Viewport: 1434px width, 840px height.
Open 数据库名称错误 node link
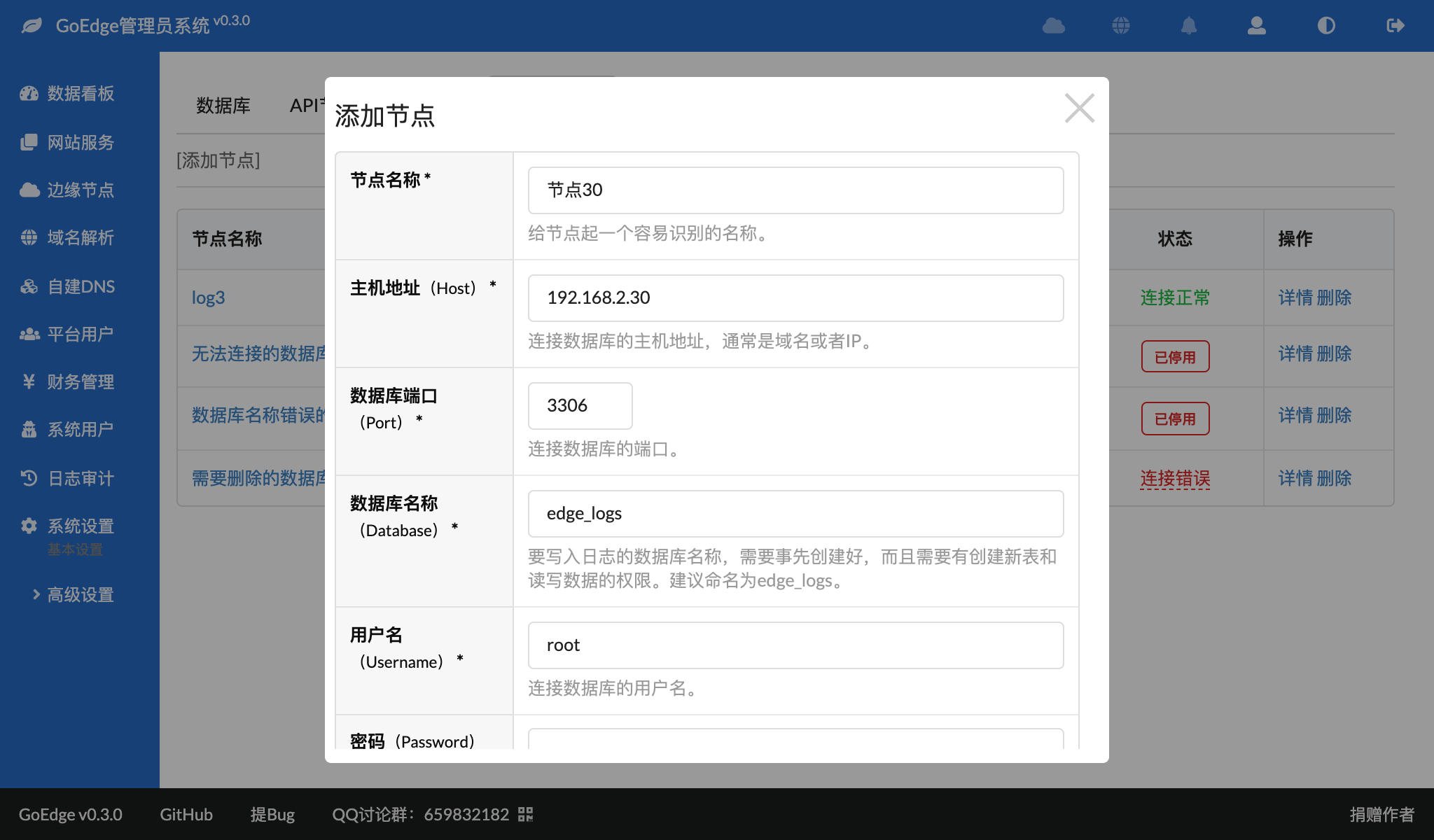pyautogui.click(x=258, y=415)
